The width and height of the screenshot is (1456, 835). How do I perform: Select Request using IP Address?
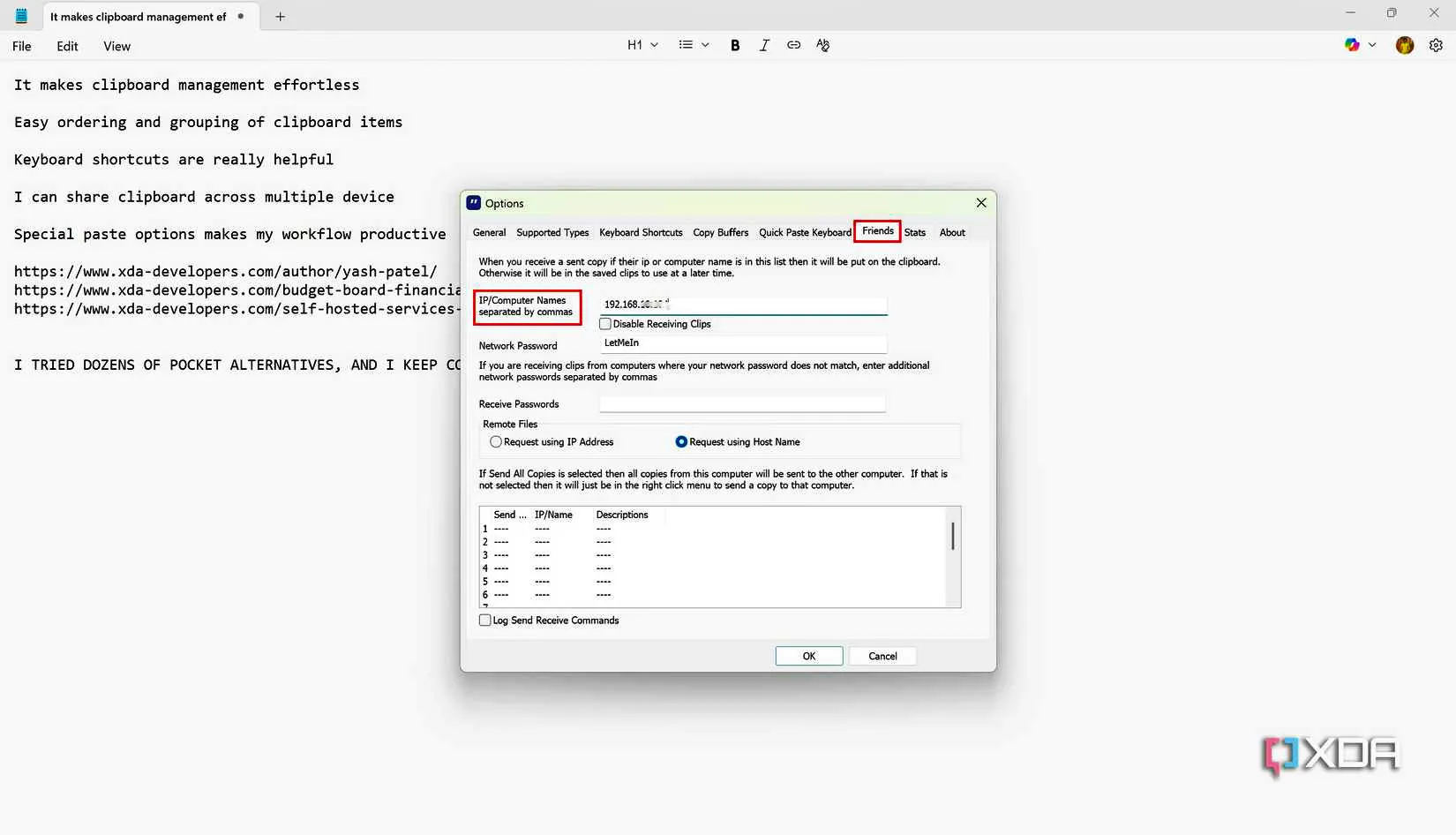(x=495, y=441)
